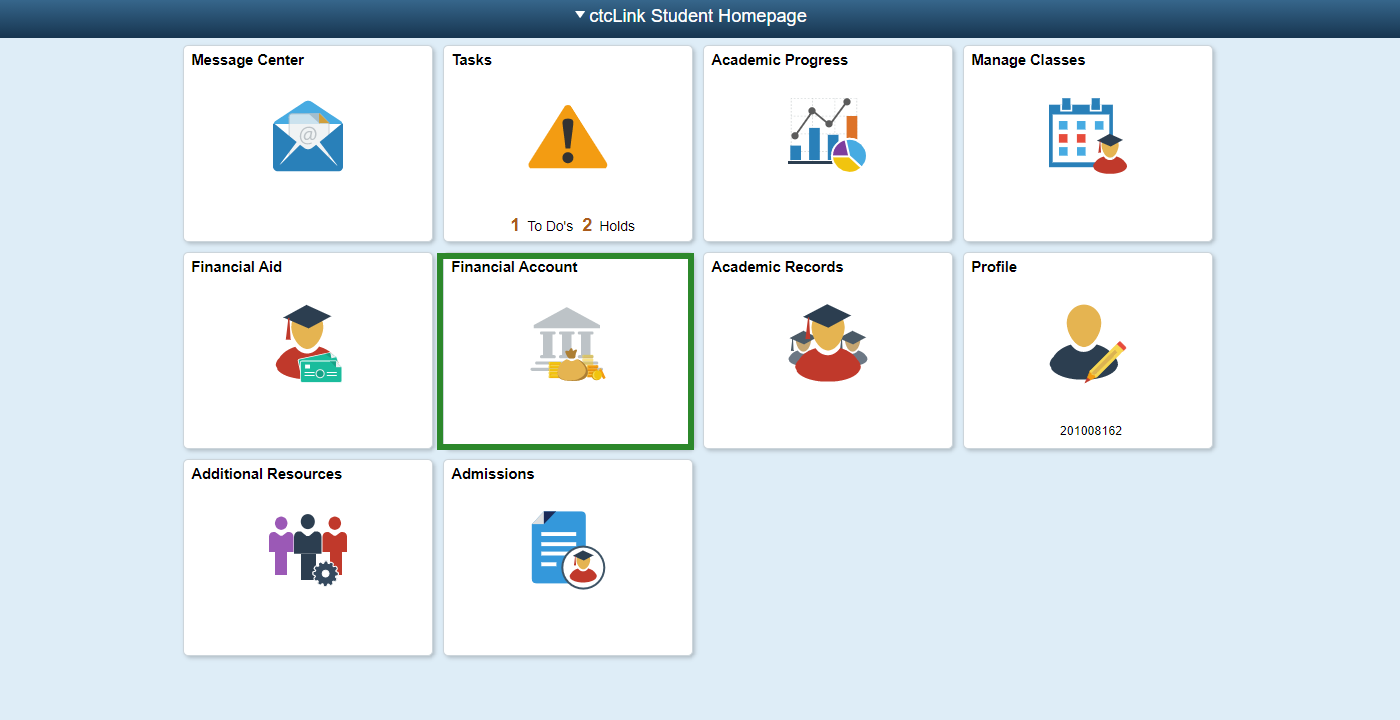Click the Academic Records tile title
1400x720 pixels.
tap(777, 267)
